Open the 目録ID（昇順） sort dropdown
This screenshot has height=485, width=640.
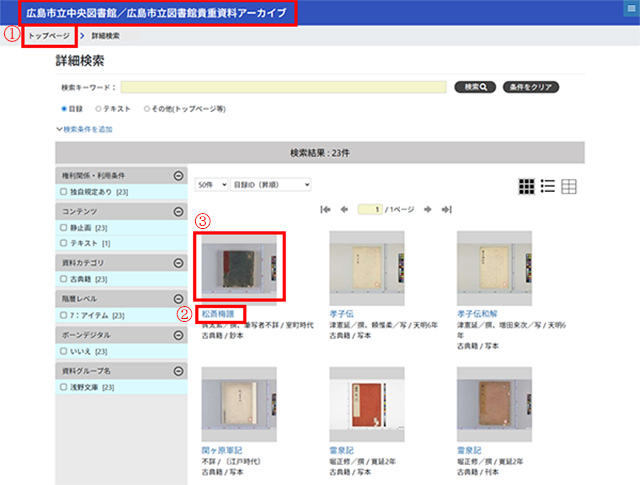(271, 185)
